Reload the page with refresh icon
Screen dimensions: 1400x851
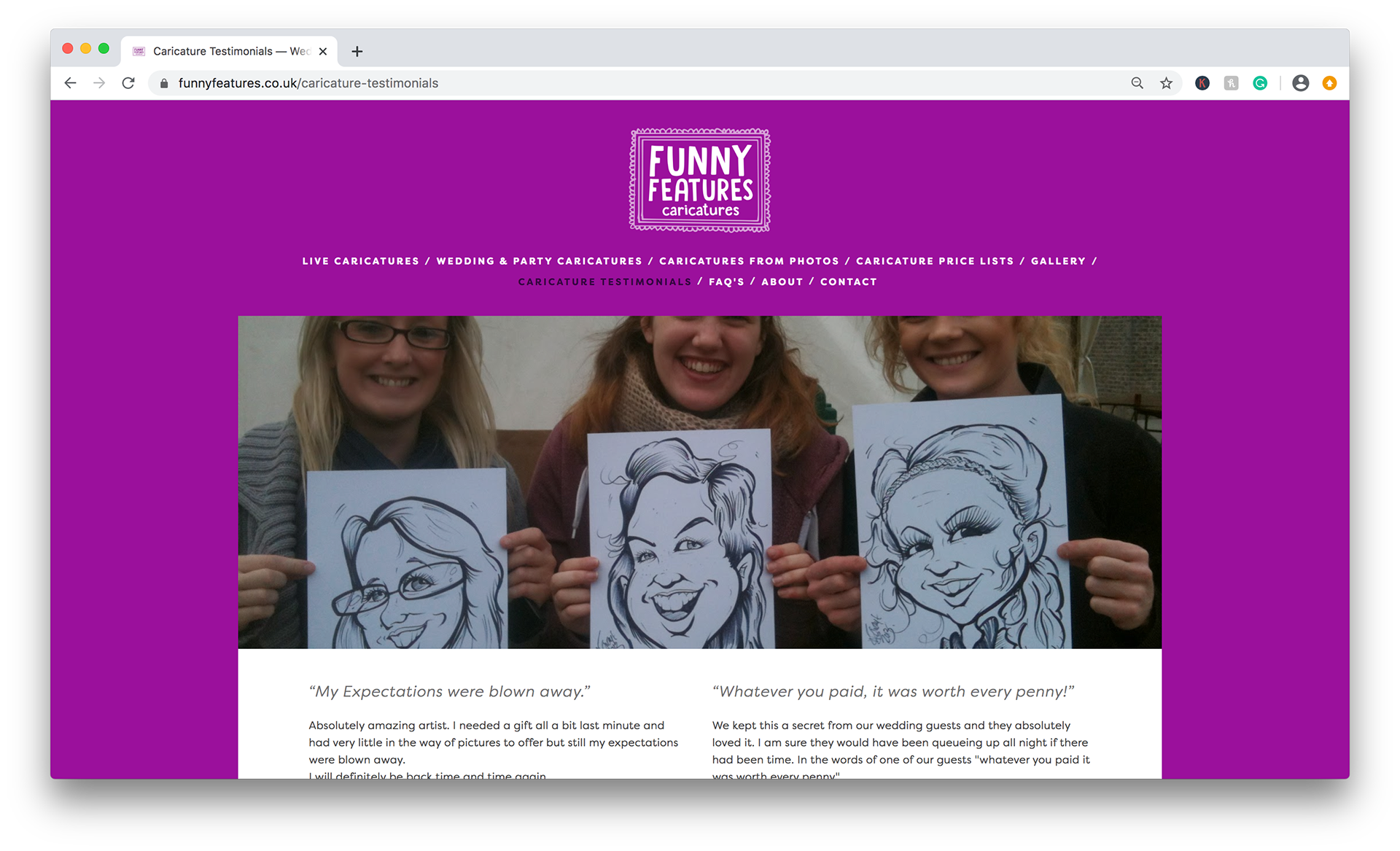pyautogui.click(x=128, y=83)
